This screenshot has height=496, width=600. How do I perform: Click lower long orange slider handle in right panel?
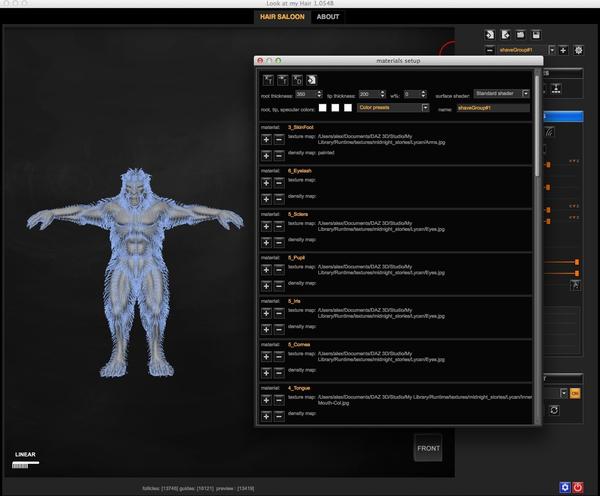pyautogui.click(x=577, y=273)
